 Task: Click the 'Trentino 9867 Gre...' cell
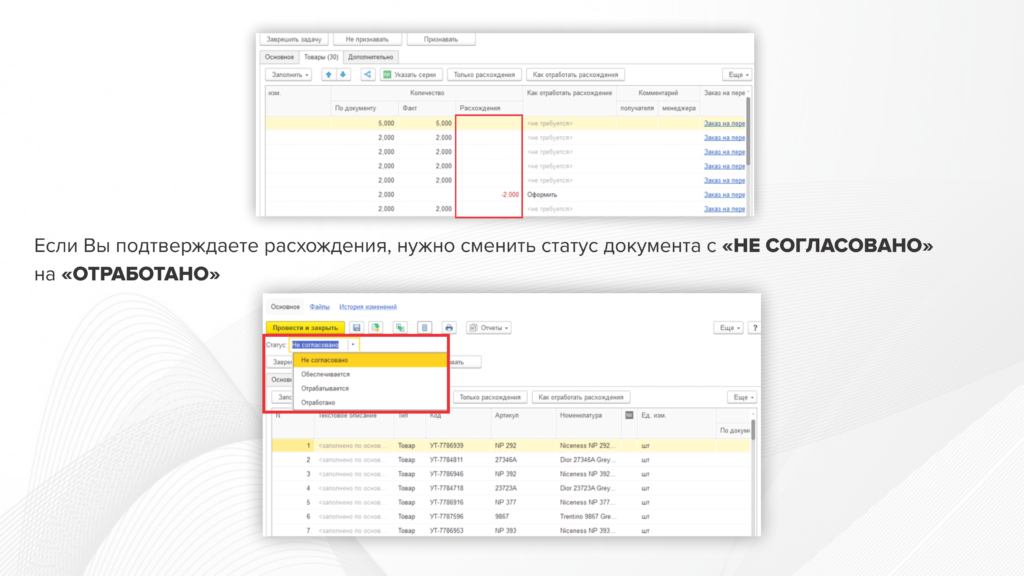(x=587, y=517)
